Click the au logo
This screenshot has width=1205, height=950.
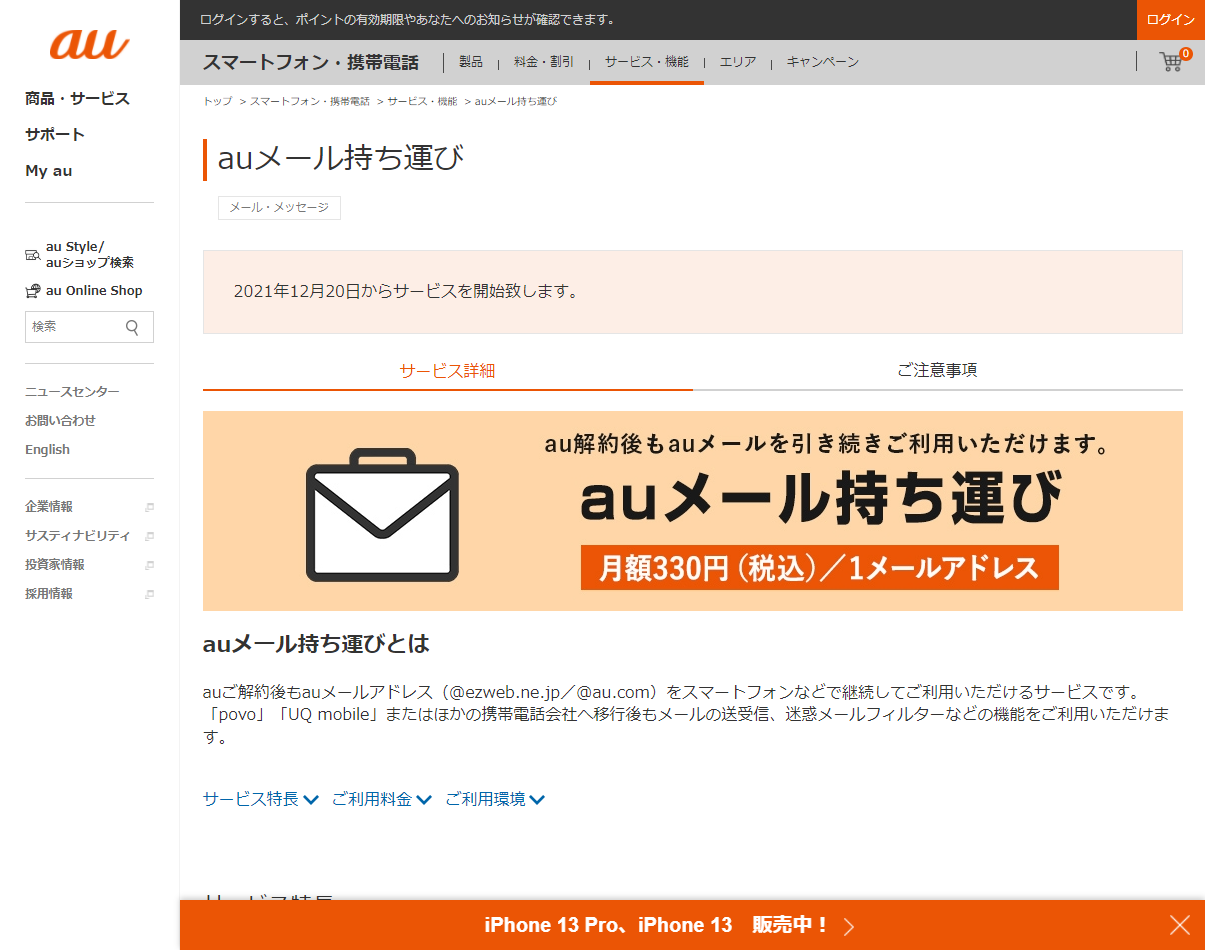point(89,44)
